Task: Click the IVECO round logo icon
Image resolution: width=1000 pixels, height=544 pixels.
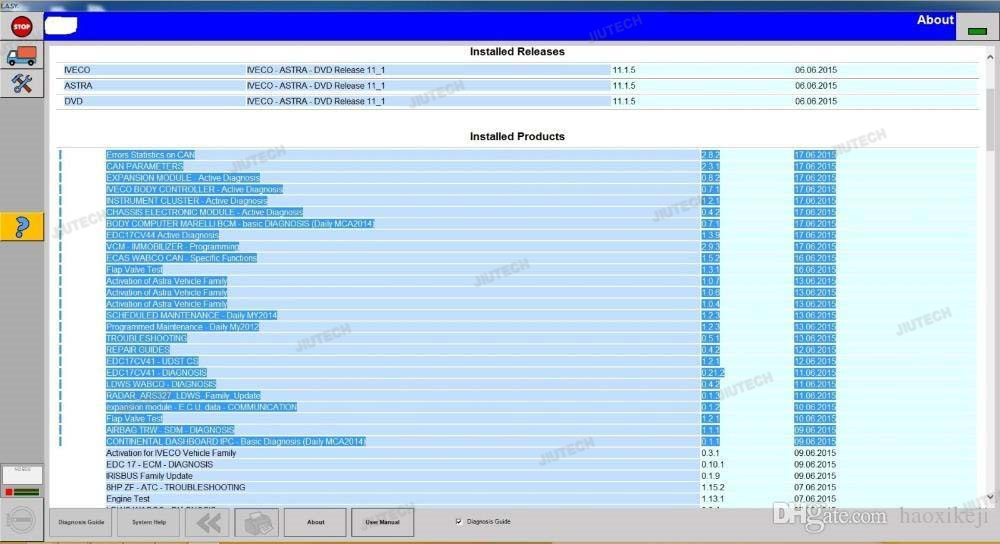Action: click(x=20, y=520)
